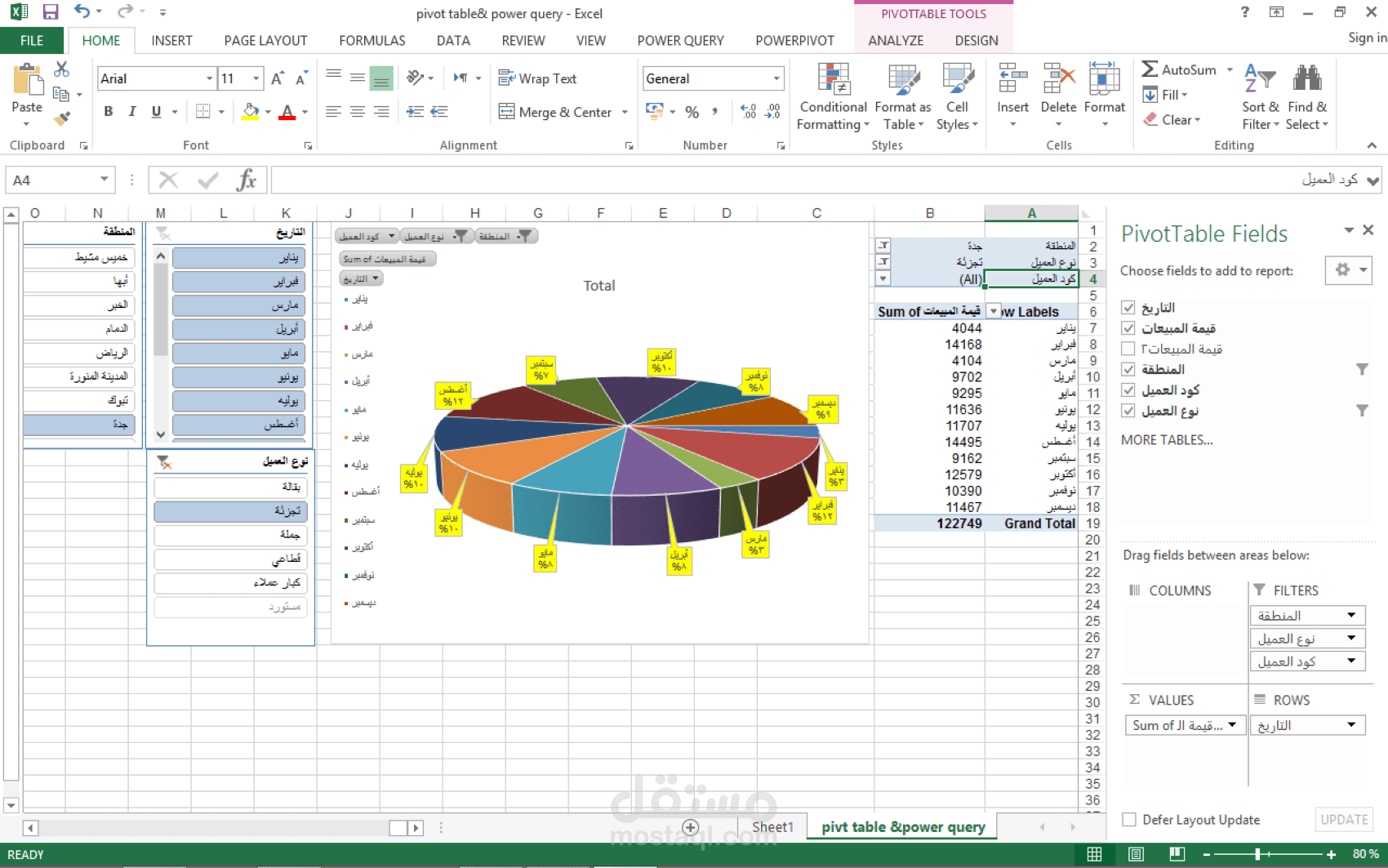Open the General number format dropdown
Image resolution: width=1388 pixels, height=868 pixels.
776,78
